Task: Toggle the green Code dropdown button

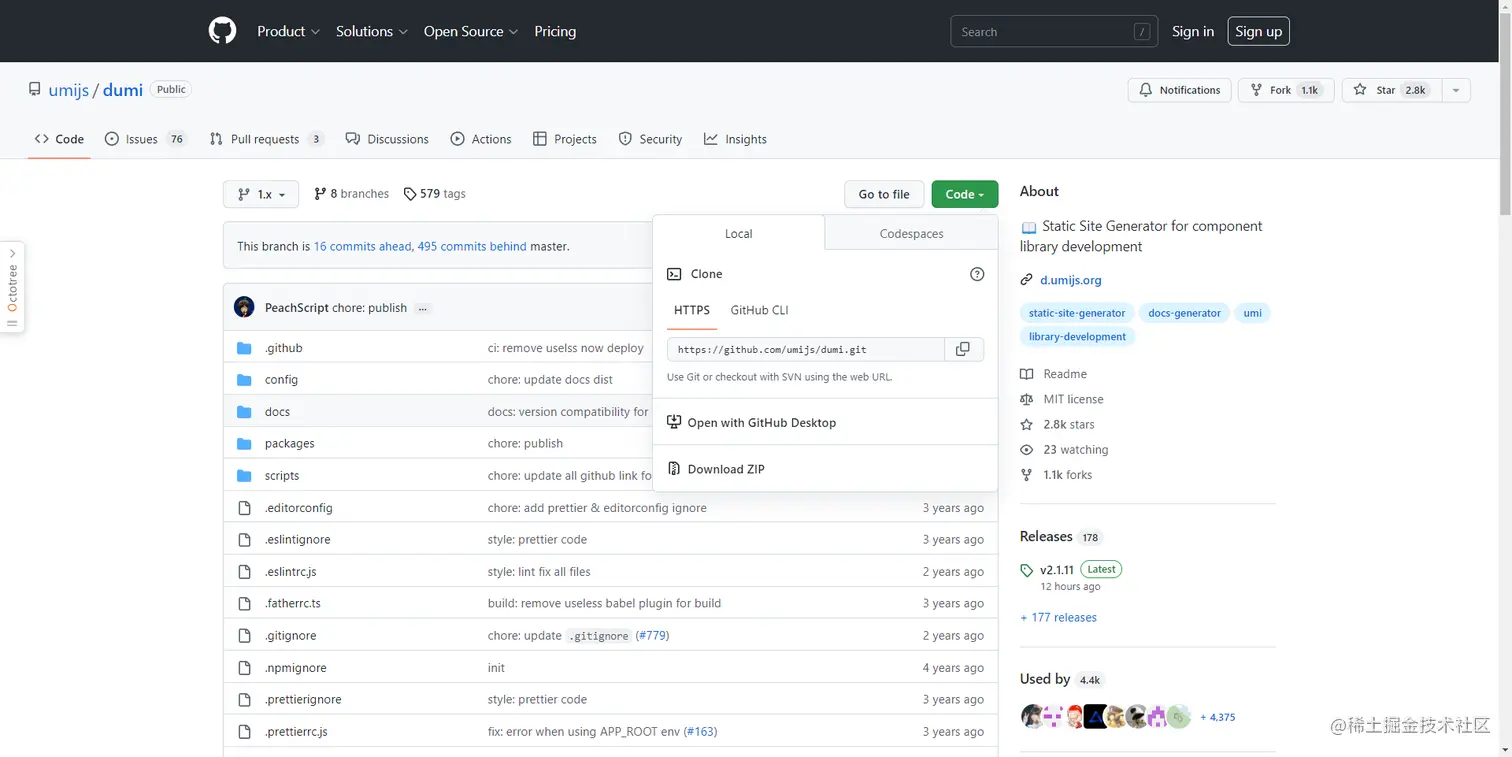Action: point(965,194)
